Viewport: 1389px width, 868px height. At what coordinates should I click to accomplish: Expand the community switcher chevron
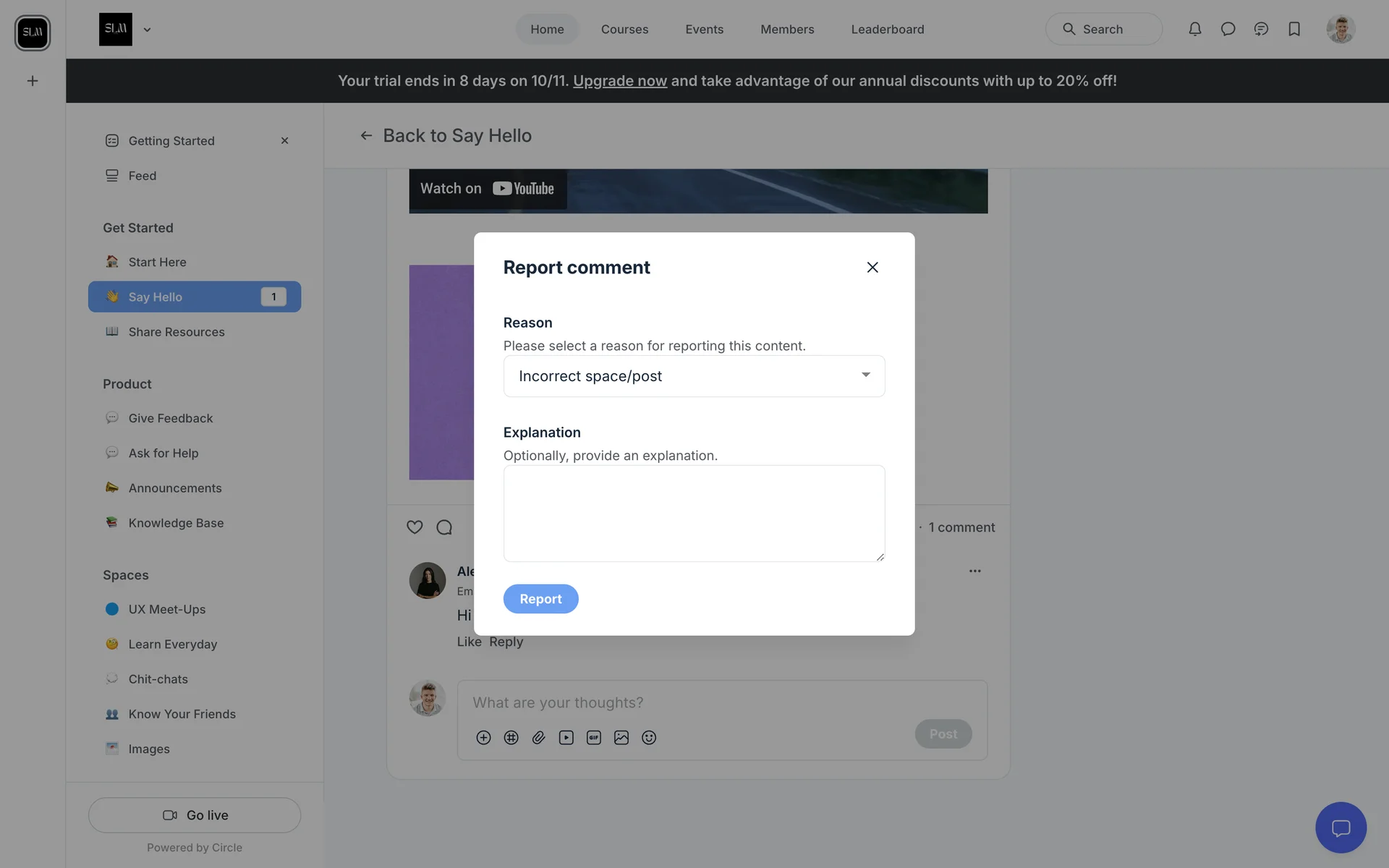147,30
